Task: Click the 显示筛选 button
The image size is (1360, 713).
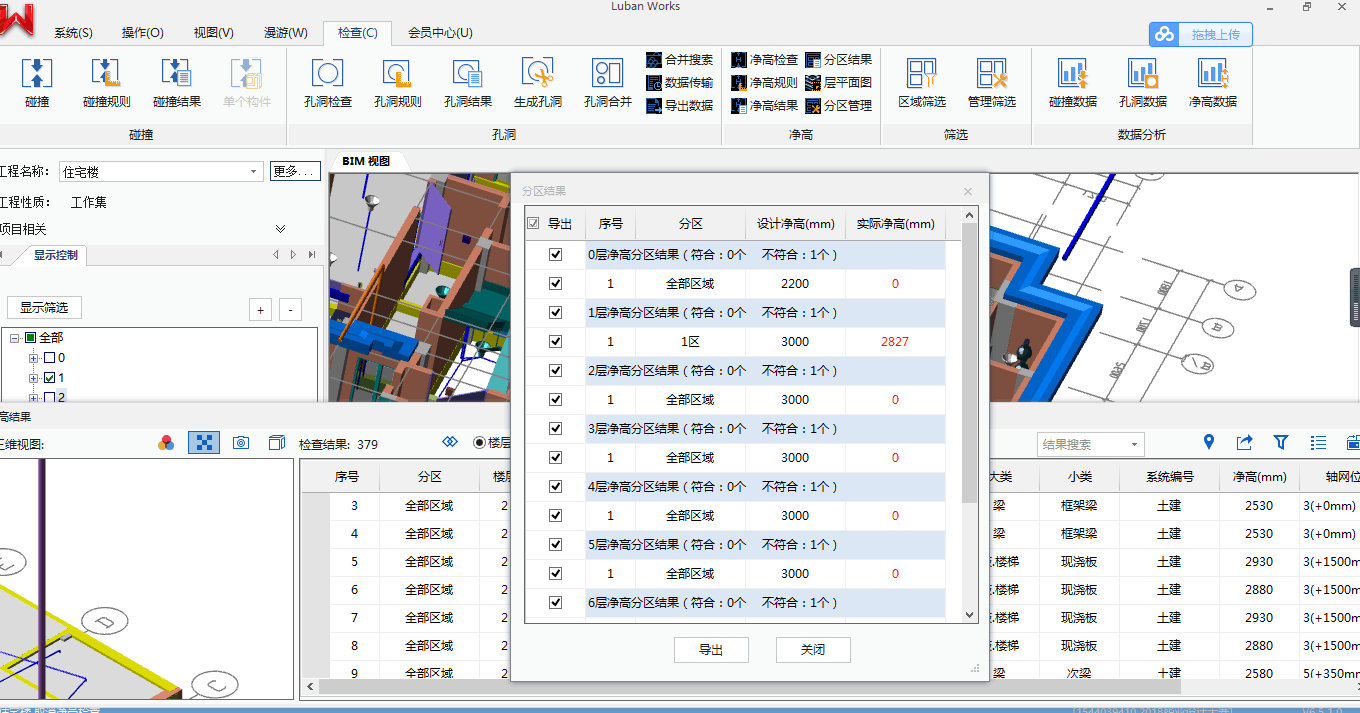Action: pyautogui.click(x=44, y=308)
